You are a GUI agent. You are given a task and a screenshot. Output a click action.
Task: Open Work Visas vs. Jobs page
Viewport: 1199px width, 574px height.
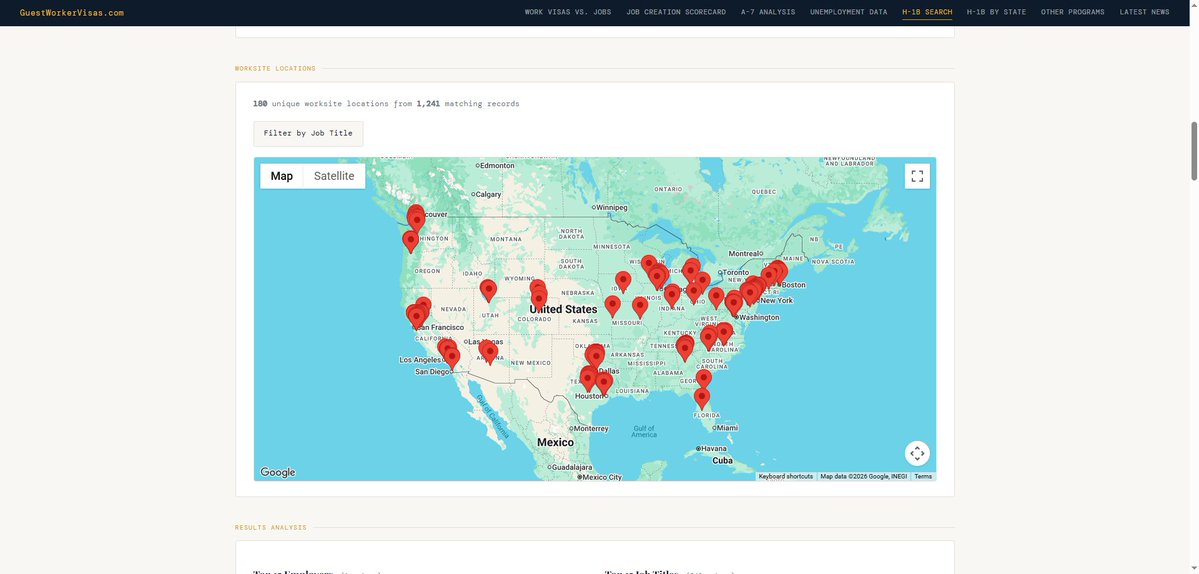567,12
